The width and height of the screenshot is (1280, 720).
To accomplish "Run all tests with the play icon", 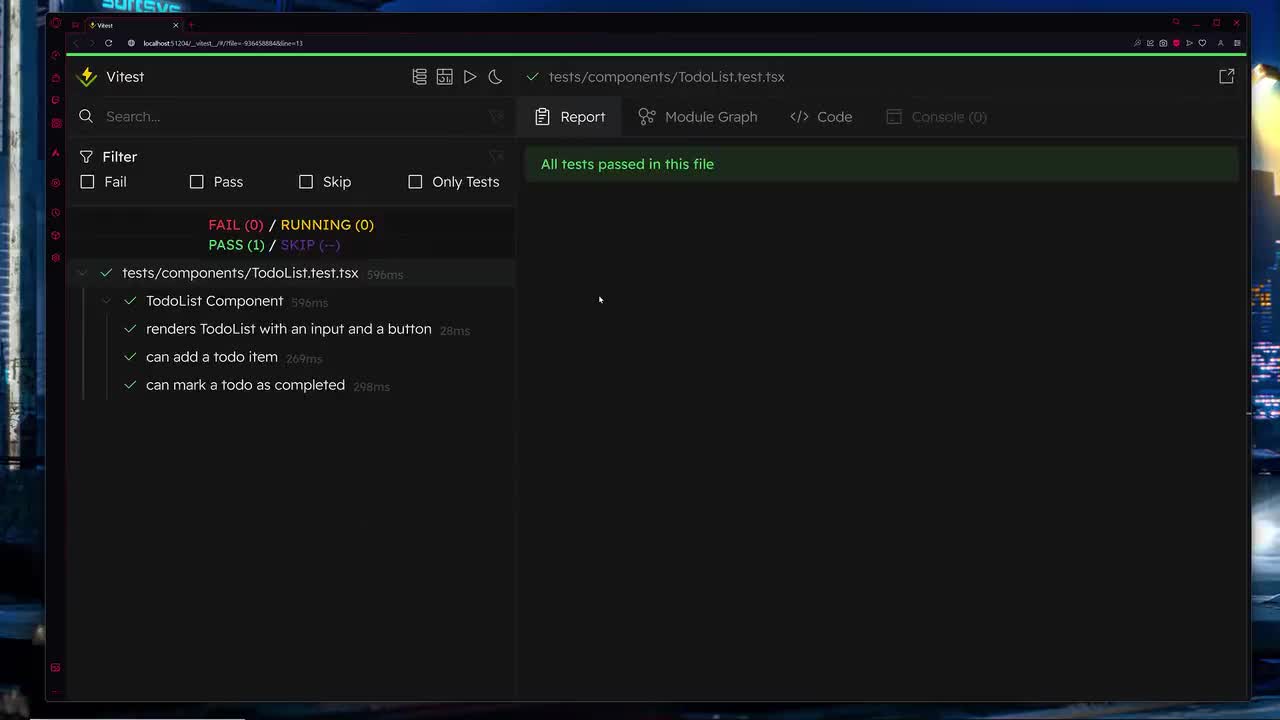I will point(470,77).
